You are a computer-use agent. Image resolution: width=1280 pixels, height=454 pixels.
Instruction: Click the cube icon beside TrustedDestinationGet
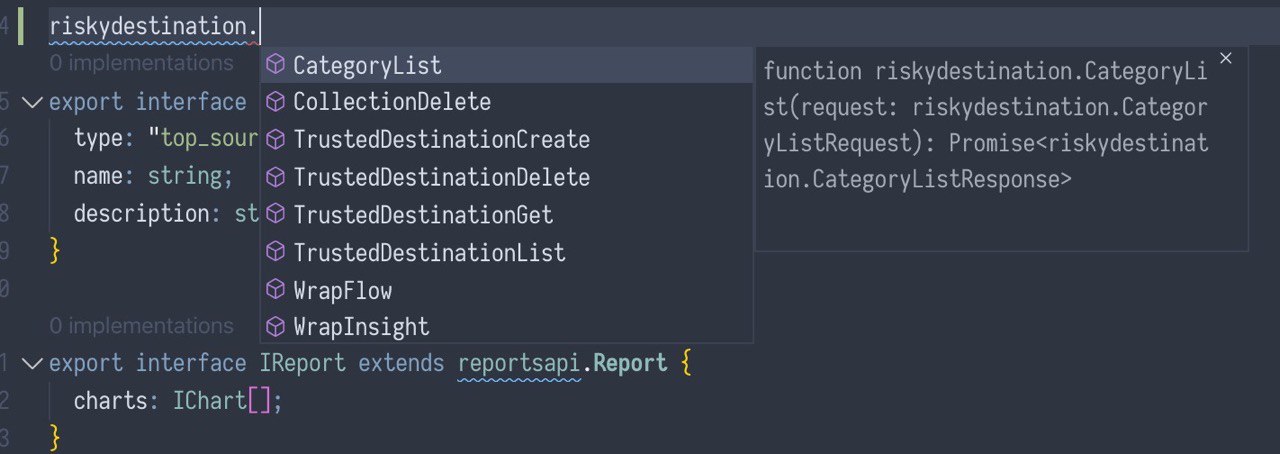point(276,215)
